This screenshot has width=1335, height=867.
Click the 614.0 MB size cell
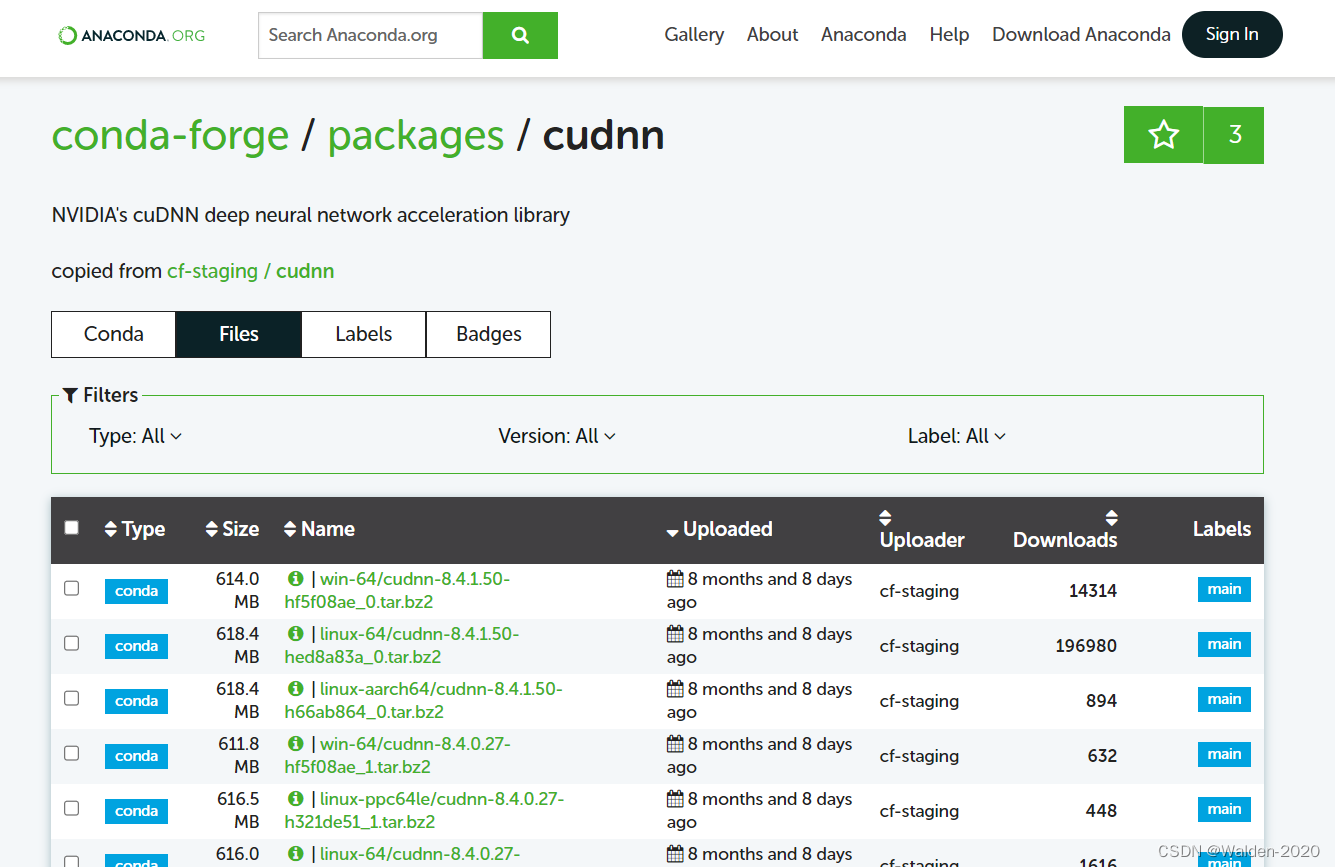tap(237, 591)
